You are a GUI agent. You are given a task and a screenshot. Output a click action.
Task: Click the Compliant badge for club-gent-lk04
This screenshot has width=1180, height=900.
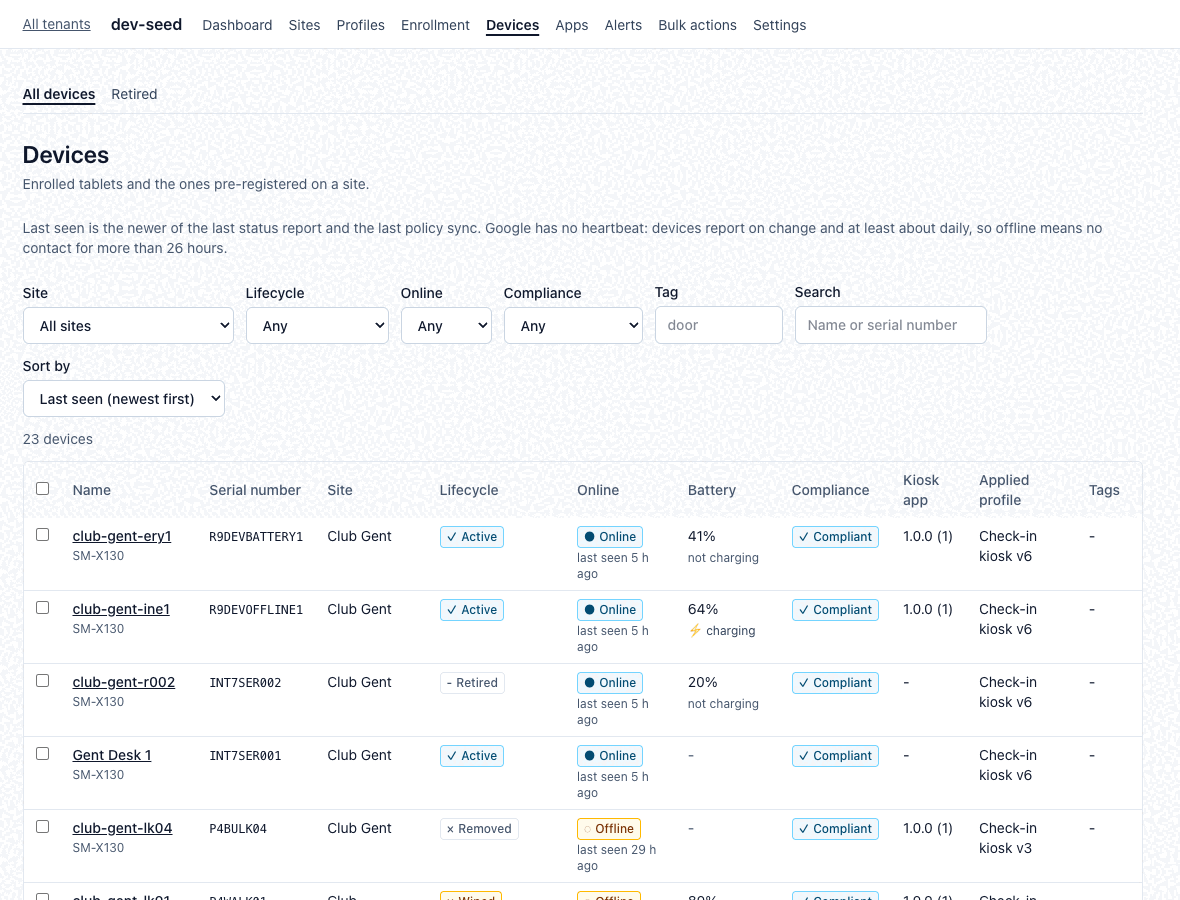pyautogui.click(x=835, y=829)
